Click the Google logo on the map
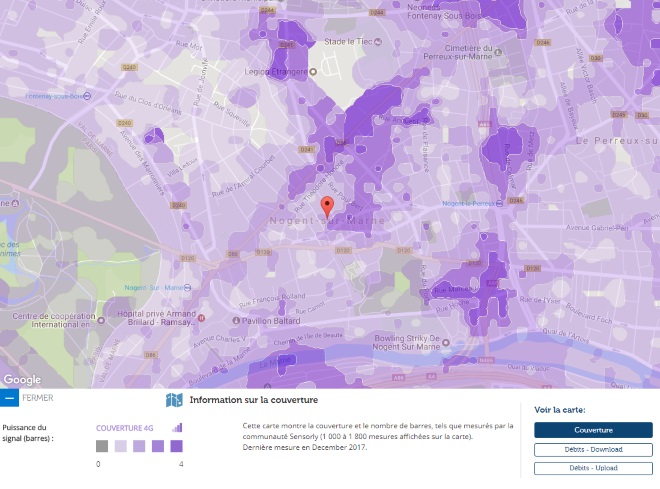The width and height of the screenshot is (660, 489). coord(22,380)
